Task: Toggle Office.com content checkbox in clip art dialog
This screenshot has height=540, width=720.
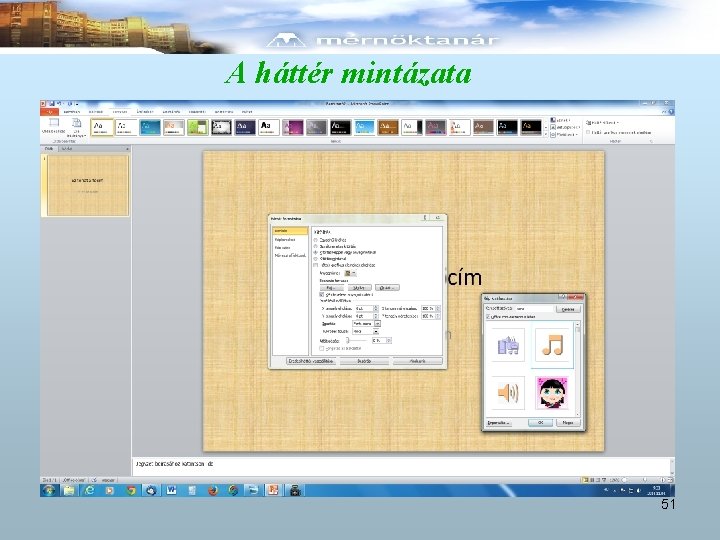Action: pos(488,317)
